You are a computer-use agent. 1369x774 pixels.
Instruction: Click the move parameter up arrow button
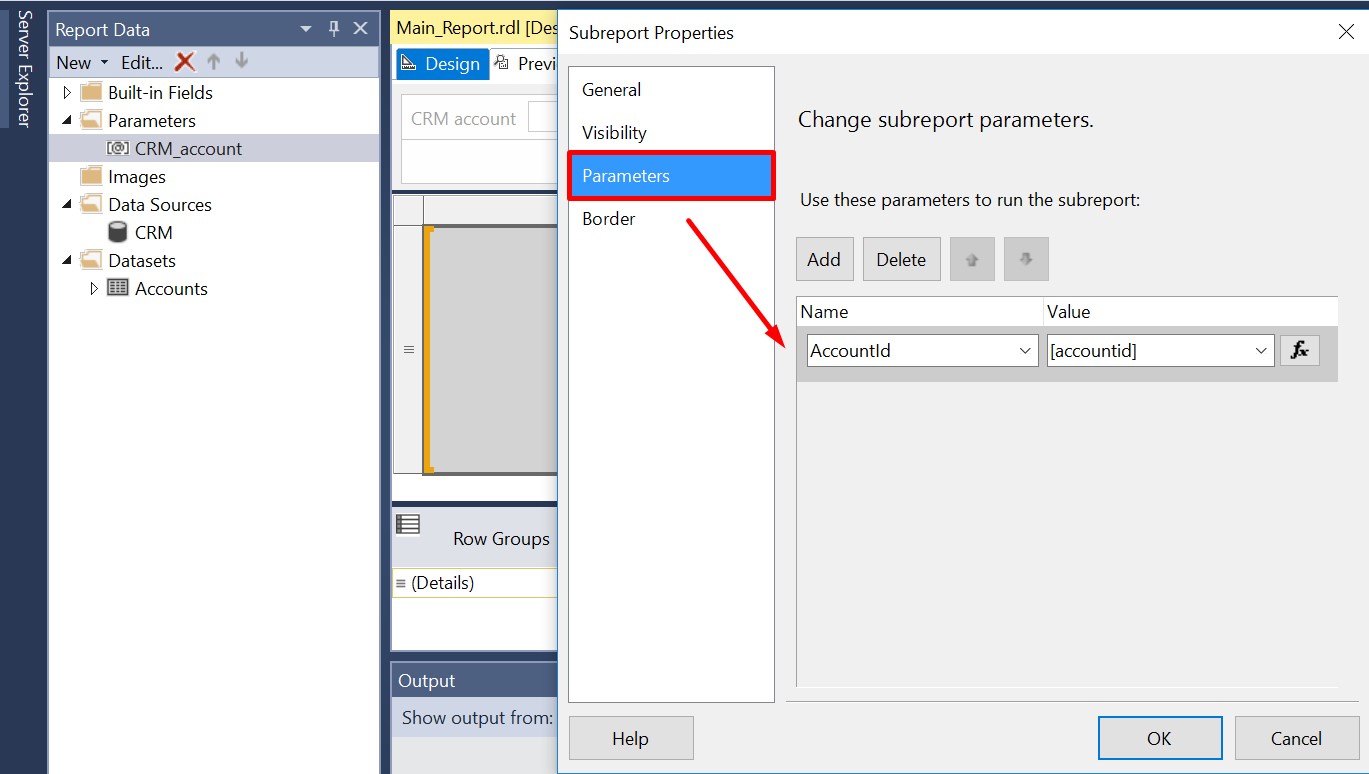click(972, 259)
